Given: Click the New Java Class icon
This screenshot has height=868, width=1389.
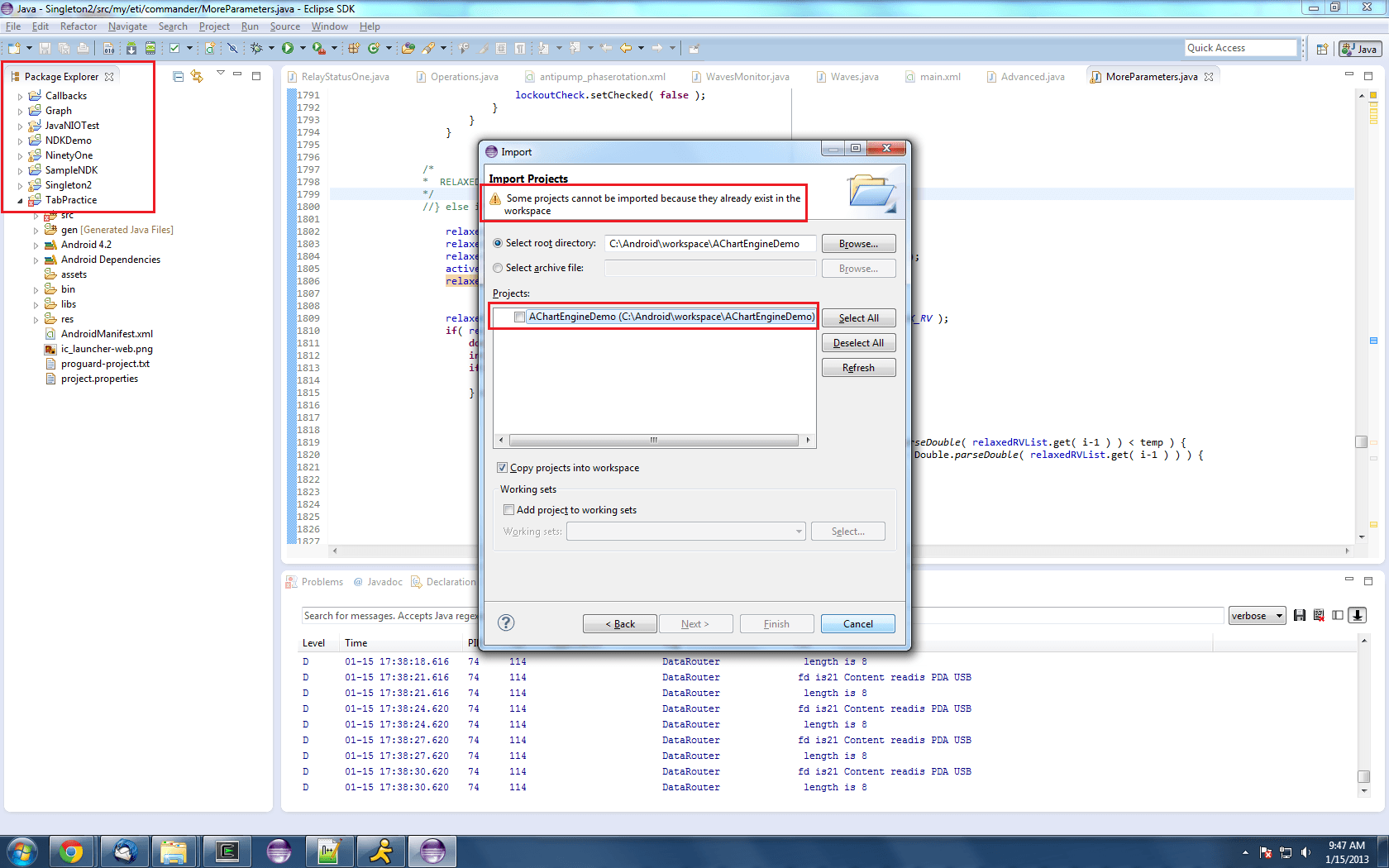Looking at the screenshot, I should tap(374, 48).
